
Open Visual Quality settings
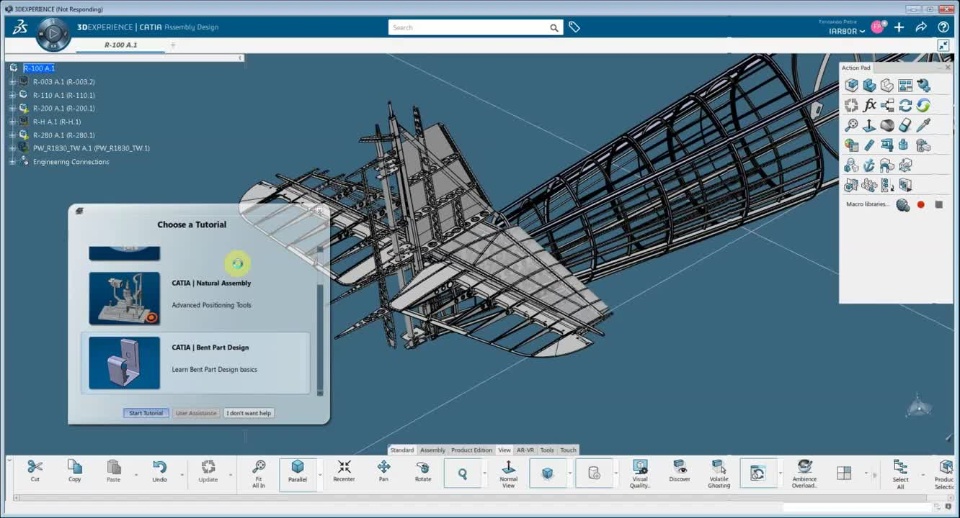click(x=640, y=473)
